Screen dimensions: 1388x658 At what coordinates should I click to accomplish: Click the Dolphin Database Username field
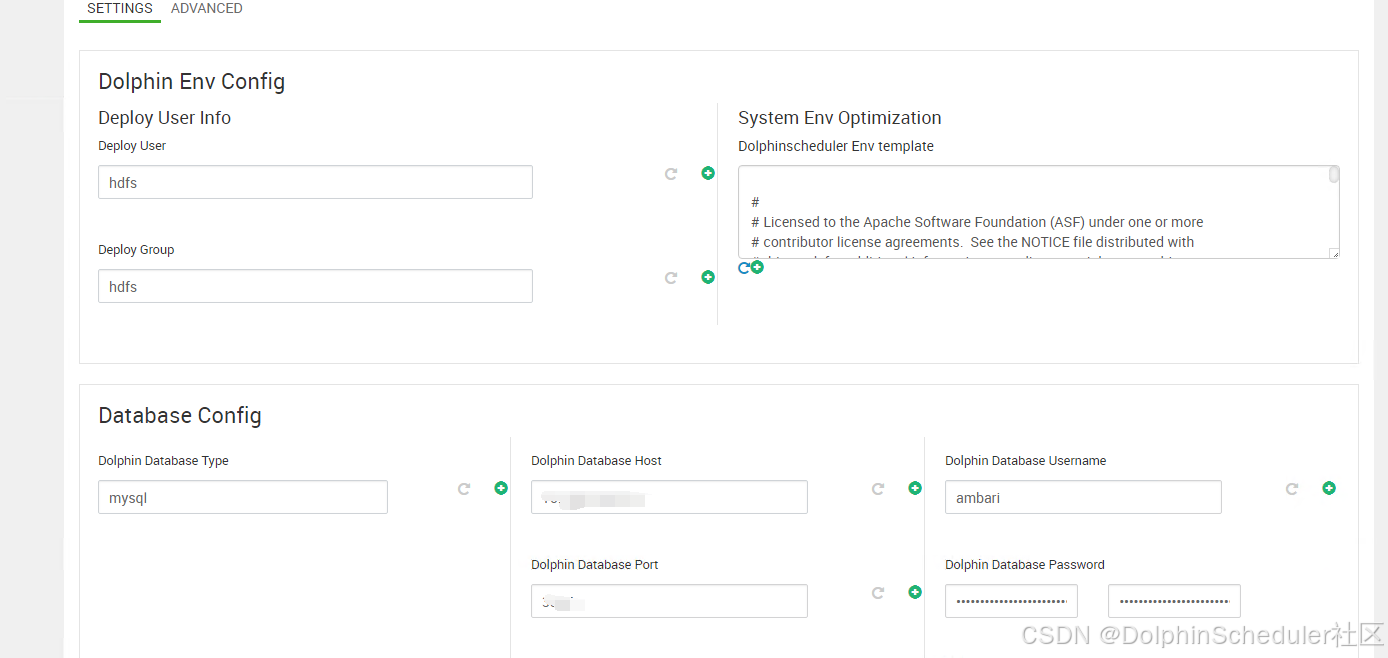(x=1083, y=497)
